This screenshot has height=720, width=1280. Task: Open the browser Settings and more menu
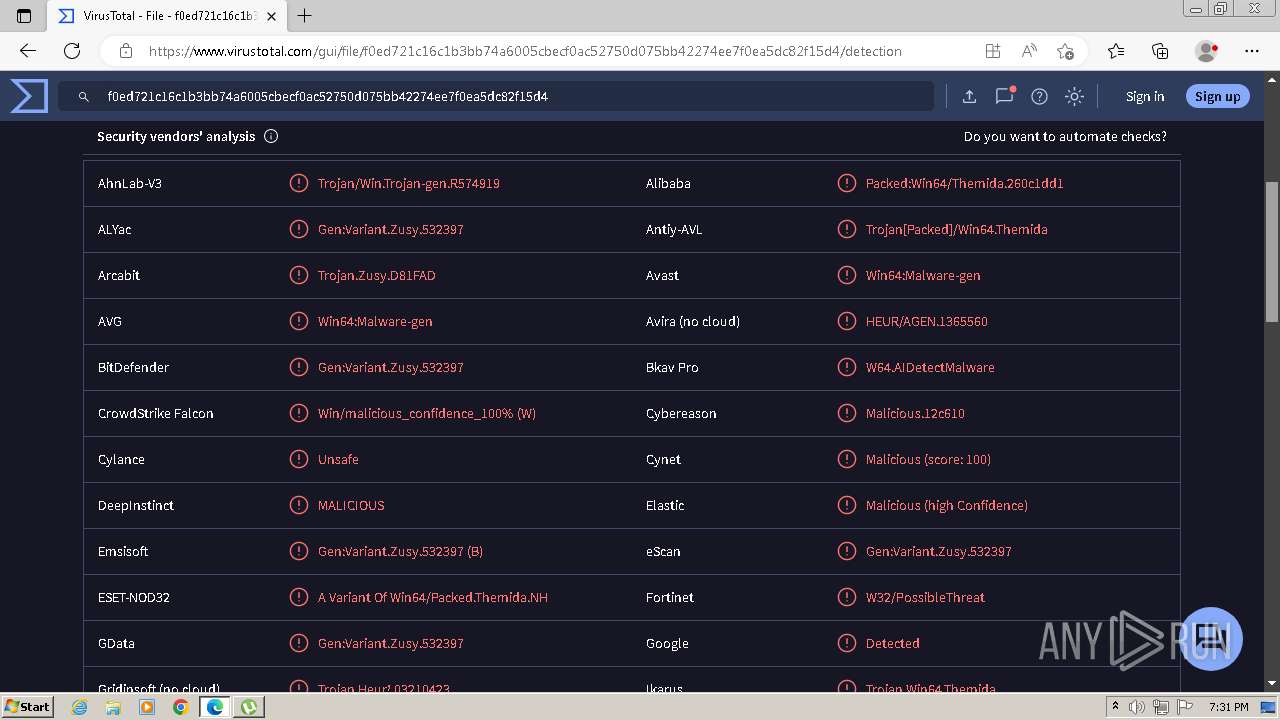click(1252, 51)
